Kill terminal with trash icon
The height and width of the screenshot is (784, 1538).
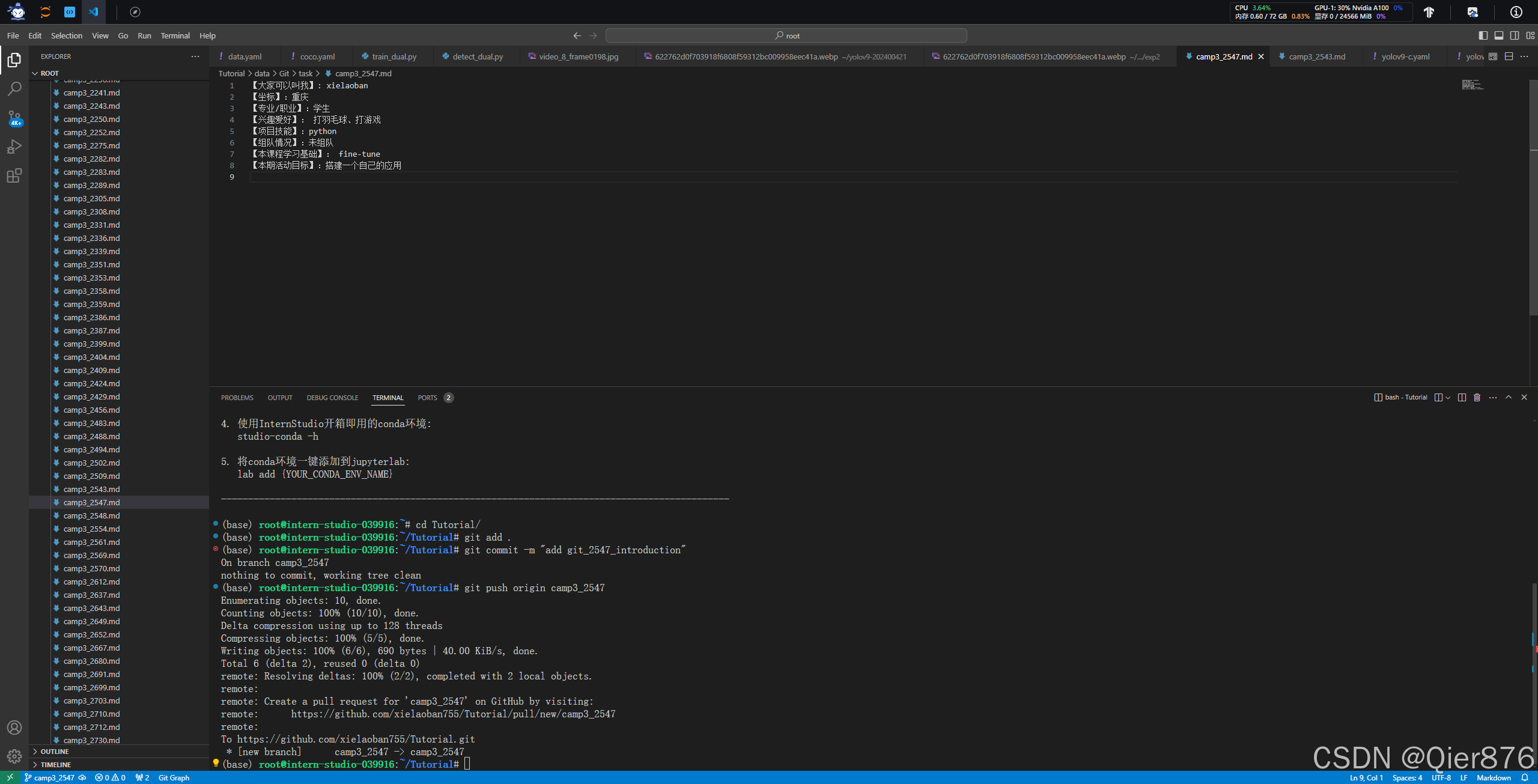pyautogui.click(x=1477, y=398)
